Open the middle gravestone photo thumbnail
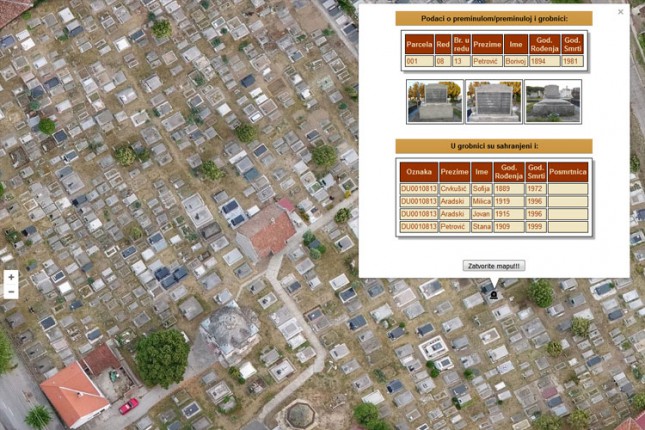Viewport: 645px width, 430px height. click(493, 101)
